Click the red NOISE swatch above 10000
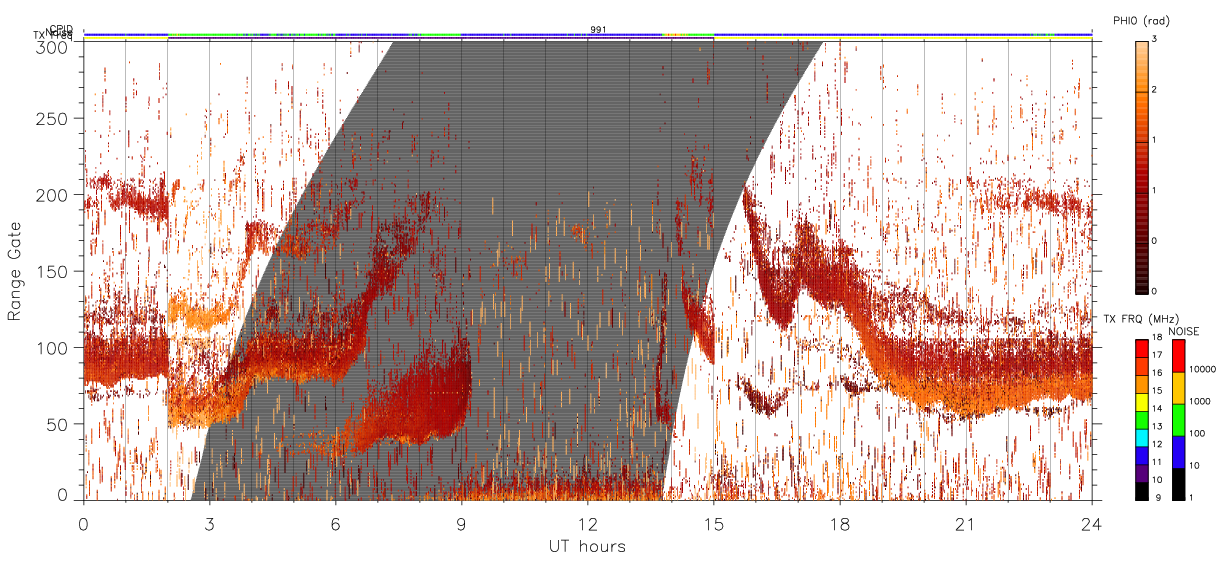The width and height of the screenshot is (1228, 567). point(1178,356)
